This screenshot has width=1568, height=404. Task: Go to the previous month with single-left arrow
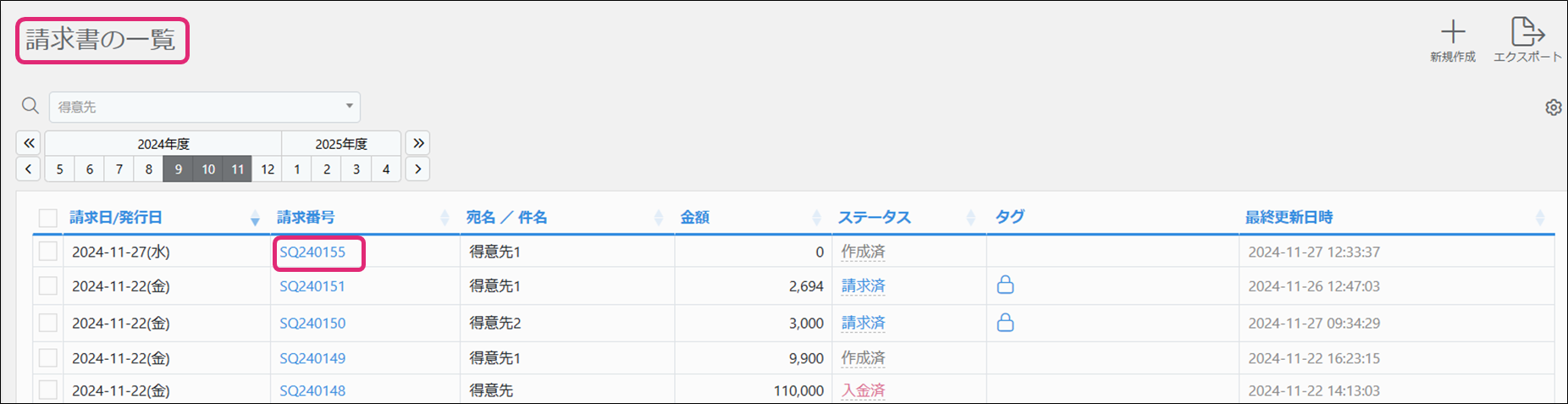(29, 169)
